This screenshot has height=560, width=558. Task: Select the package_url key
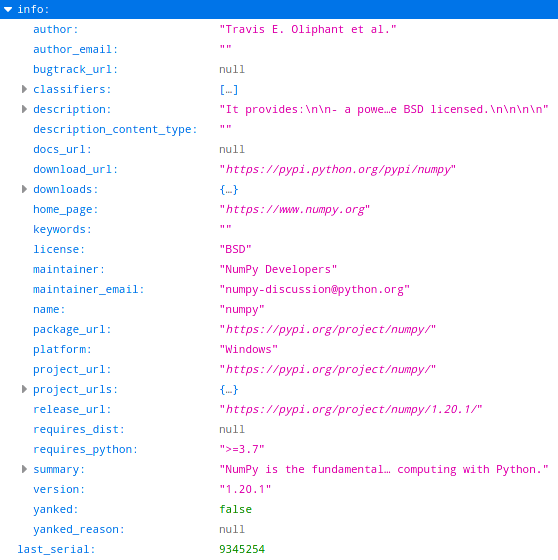(72, 329)
